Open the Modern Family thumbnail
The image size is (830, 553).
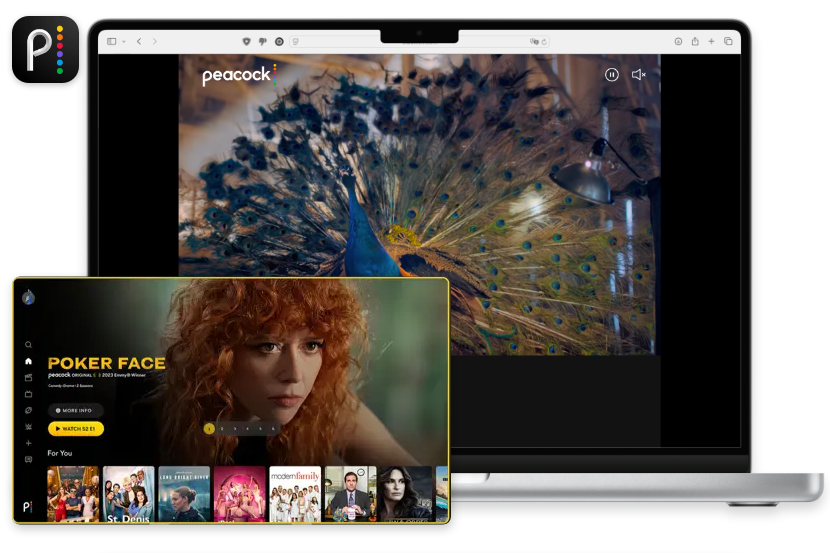[x=295, y=493]
